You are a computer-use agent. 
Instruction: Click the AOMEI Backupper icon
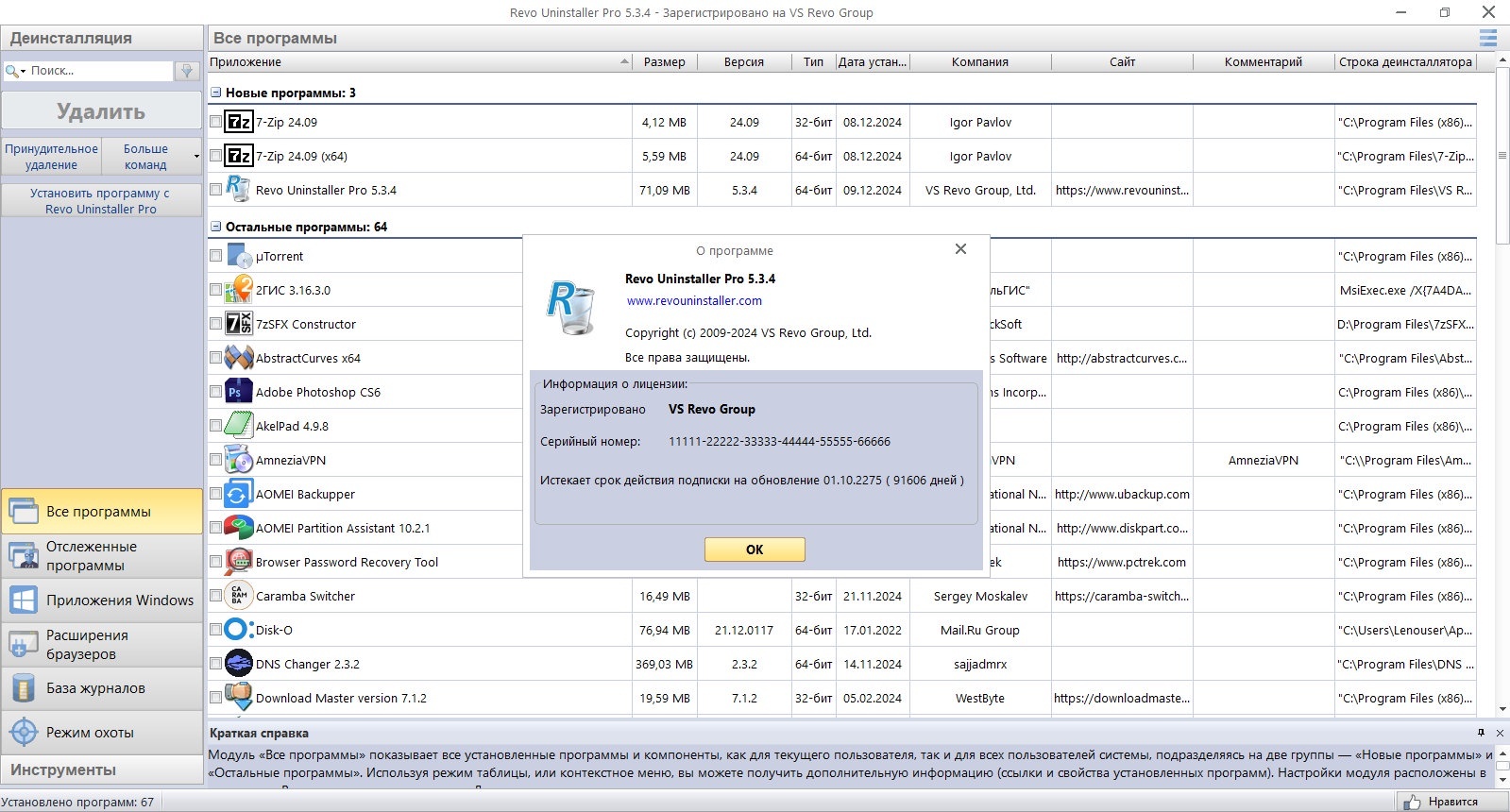tap(239, 494)
